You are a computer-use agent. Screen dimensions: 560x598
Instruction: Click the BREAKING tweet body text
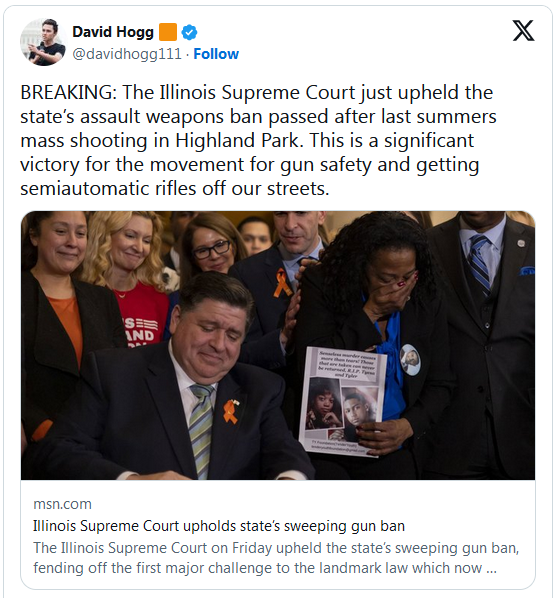(258, 140)
